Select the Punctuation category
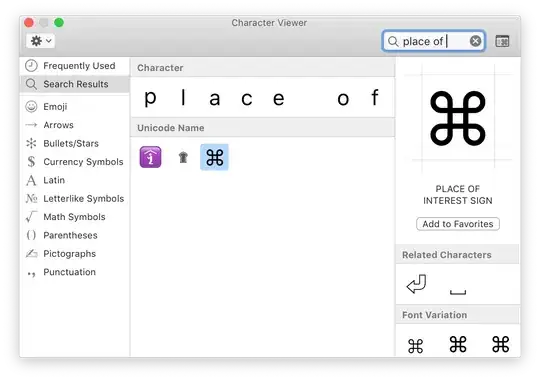Image resolution: width=540 pixels, height=380 pixels. point(75,272)
